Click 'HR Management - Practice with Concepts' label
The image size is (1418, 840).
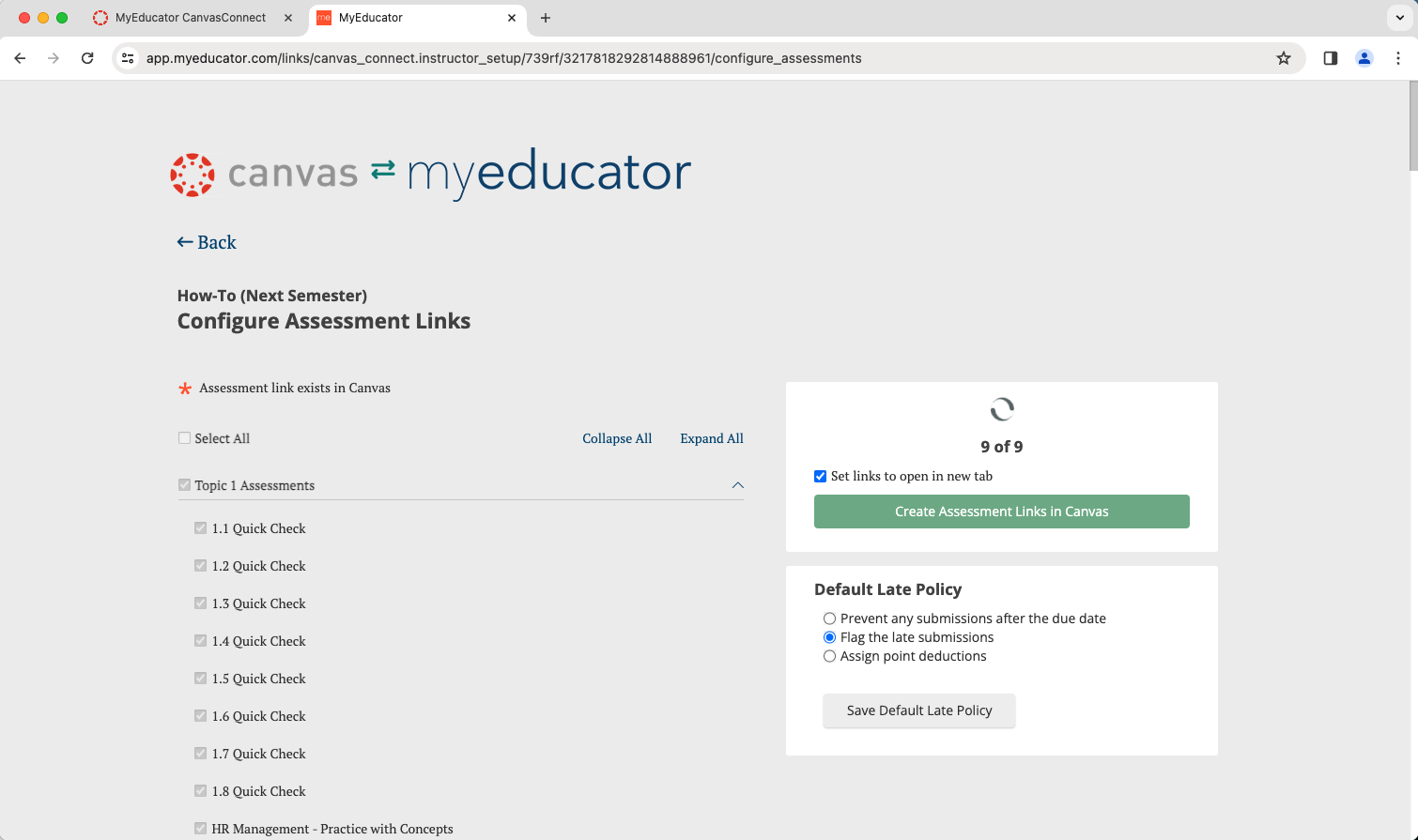(332, 829)
